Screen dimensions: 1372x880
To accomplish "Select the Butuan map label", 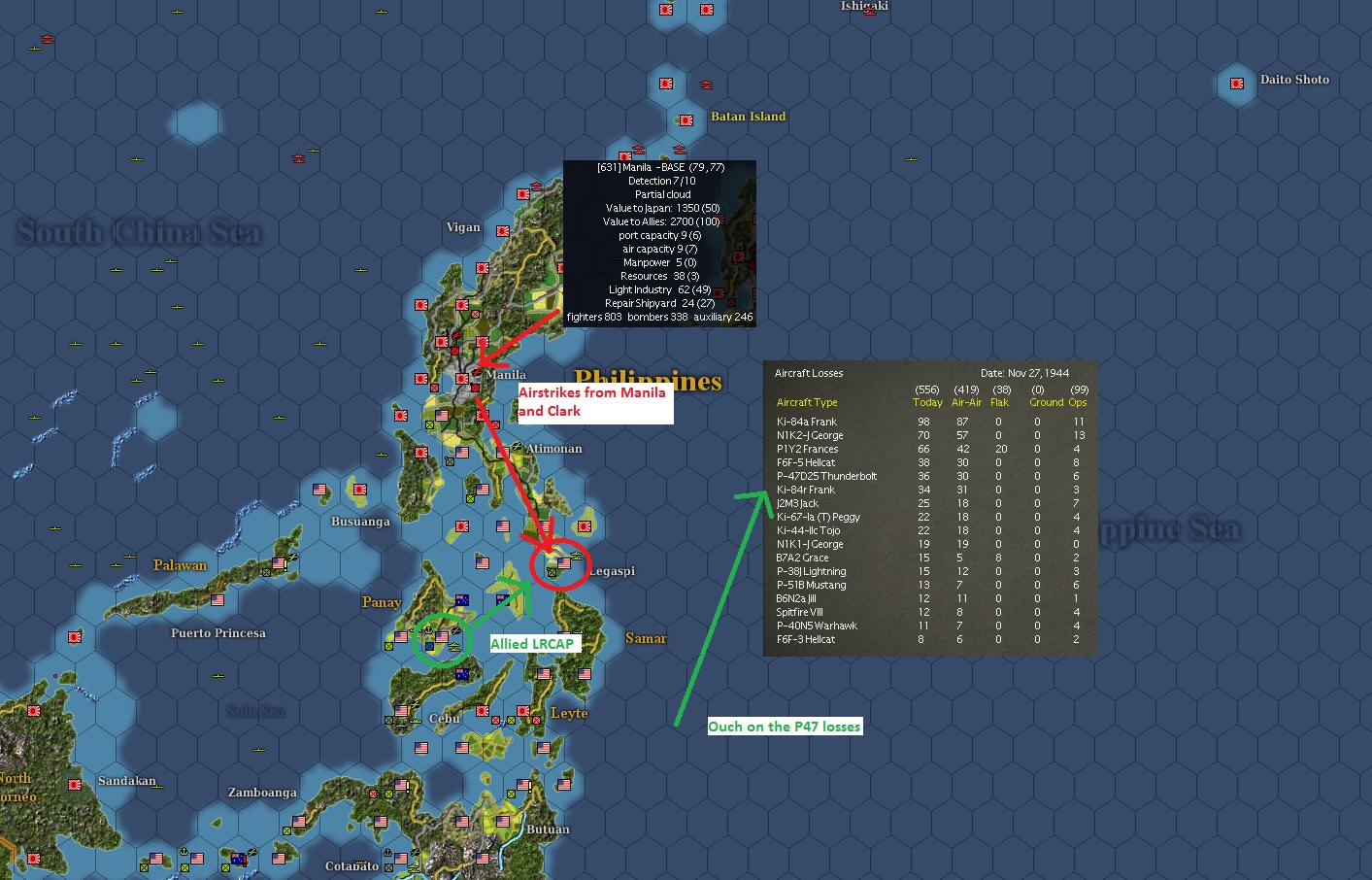I will (x=548, y=829).
